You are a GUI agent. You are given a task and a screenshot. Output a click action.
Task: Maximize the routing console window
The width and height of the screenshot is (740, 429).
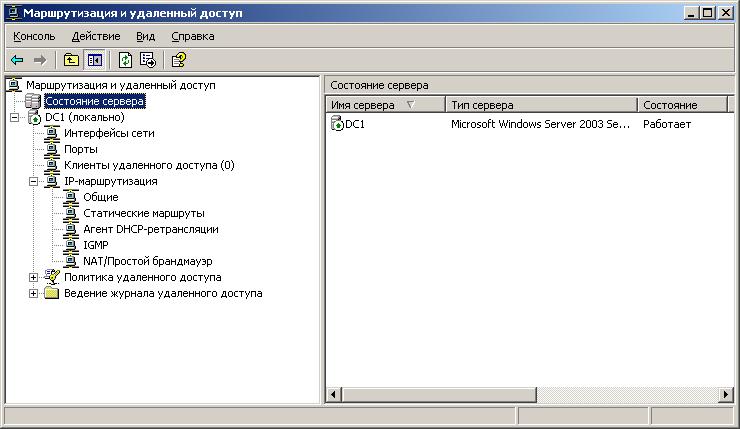pos(707,13)
